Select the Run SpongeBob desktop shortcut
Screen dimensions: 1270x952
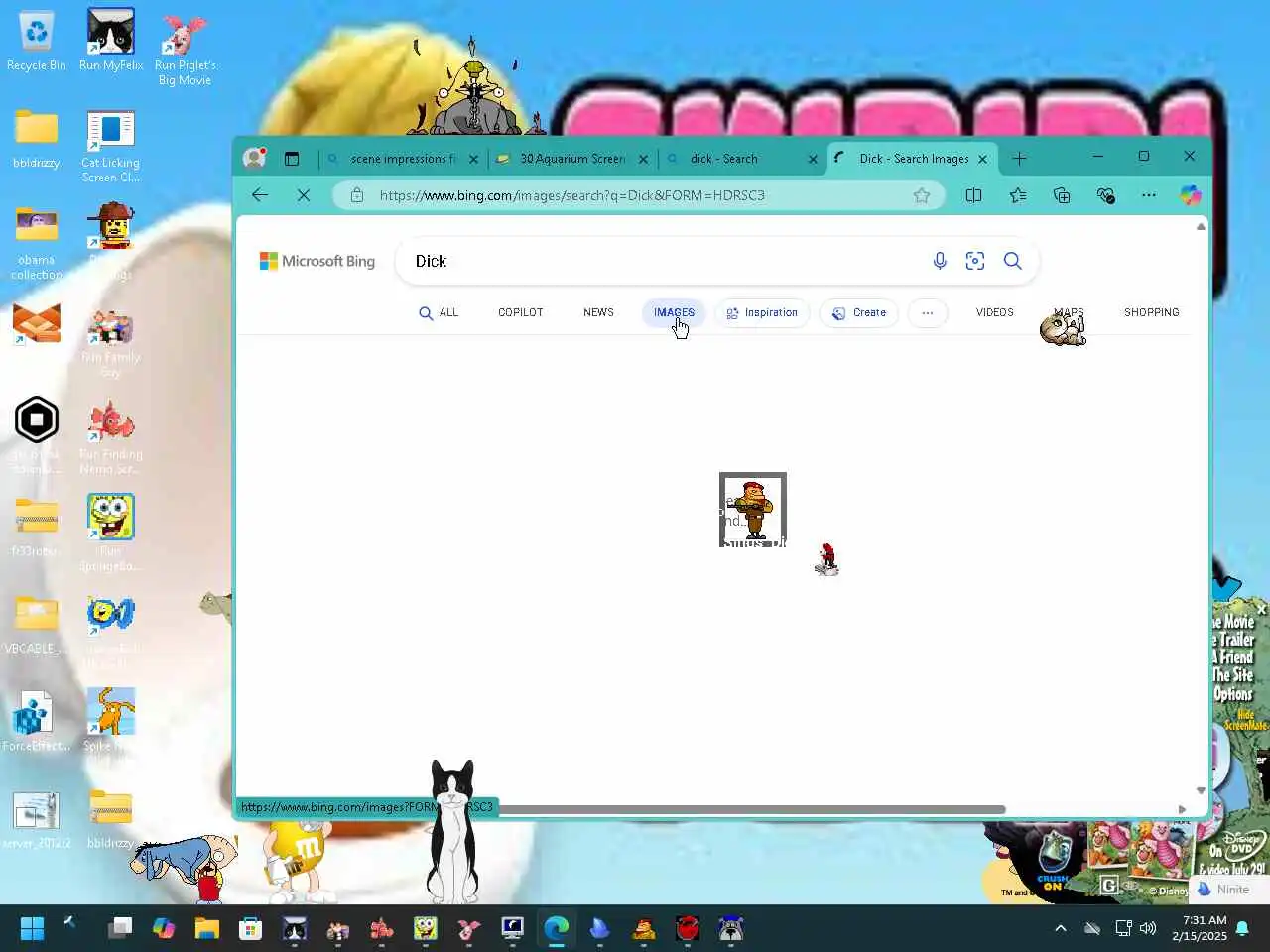pyautogui.click(x=110, y=534)
